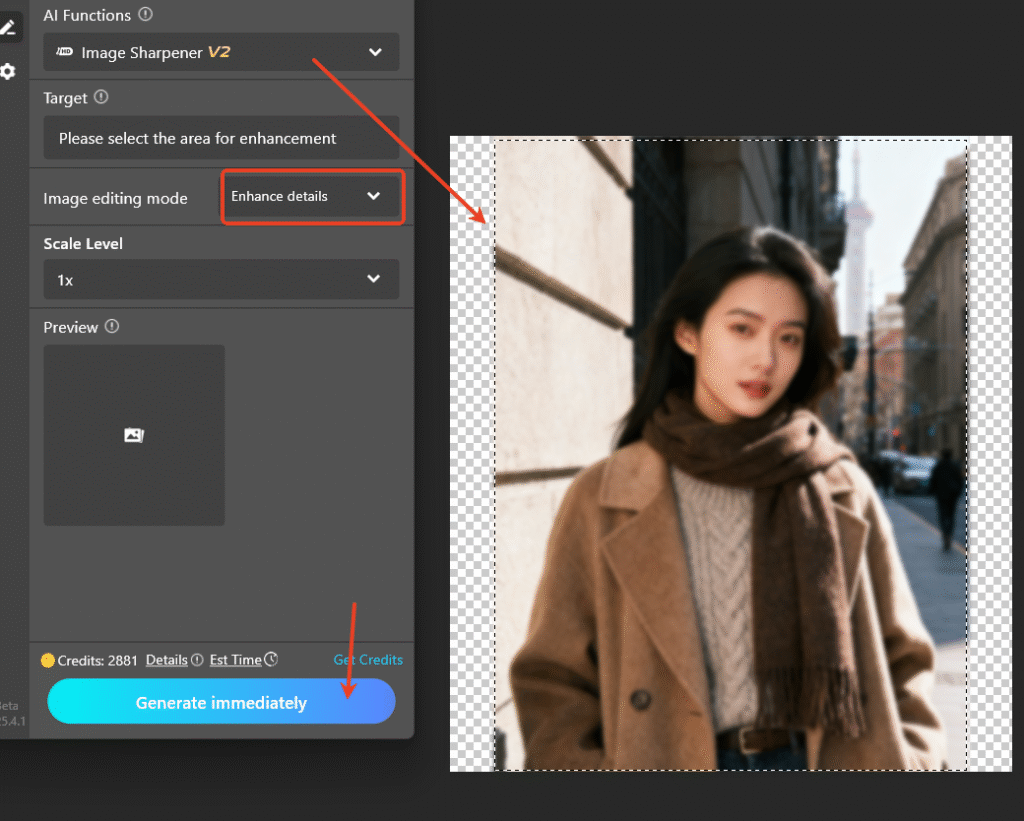Viewport: 1024px width, 821px height.
Task: Click the image placeholder icon in Preview
Action: [133, 435]
